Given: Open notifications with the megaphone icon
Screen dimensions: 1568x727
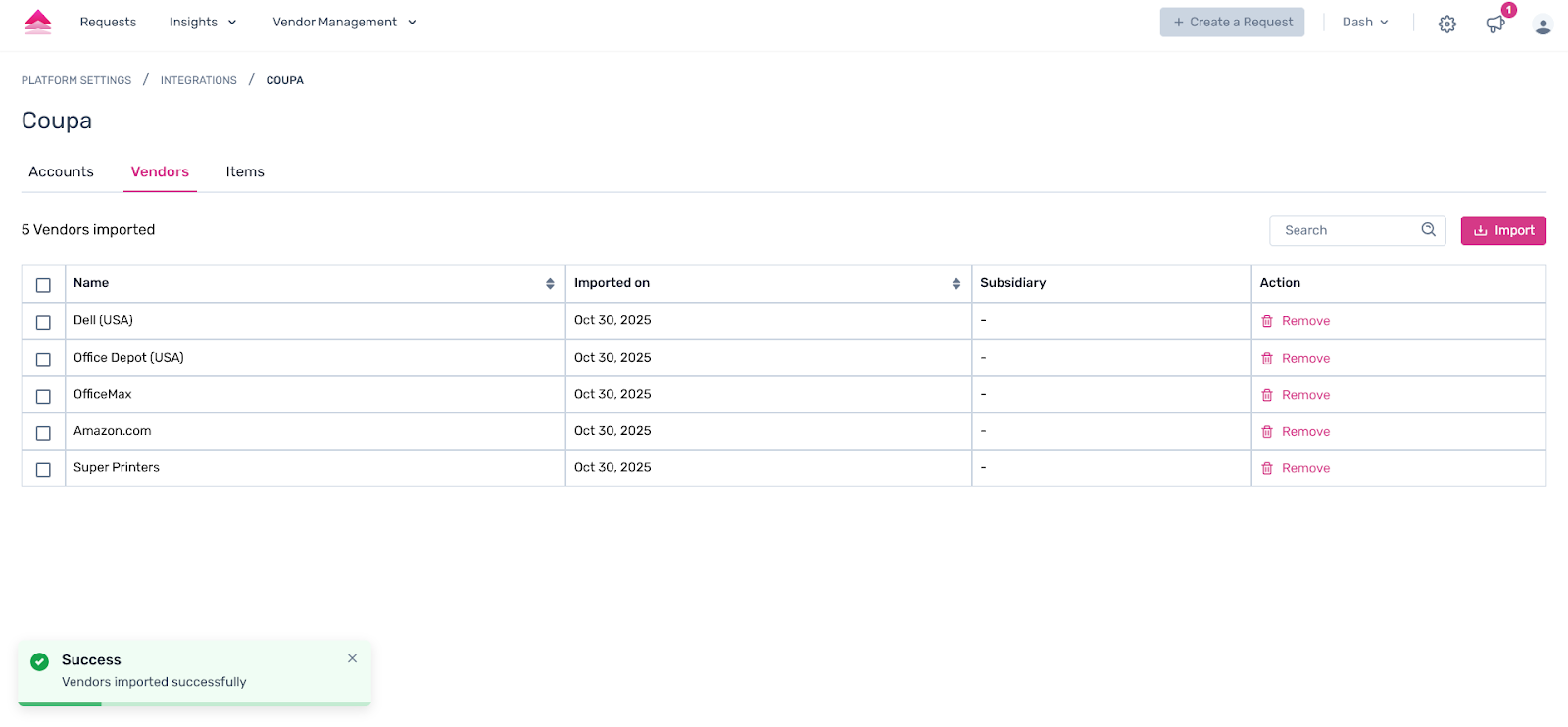Looking at the screenshot, I should coord(1494,24).
